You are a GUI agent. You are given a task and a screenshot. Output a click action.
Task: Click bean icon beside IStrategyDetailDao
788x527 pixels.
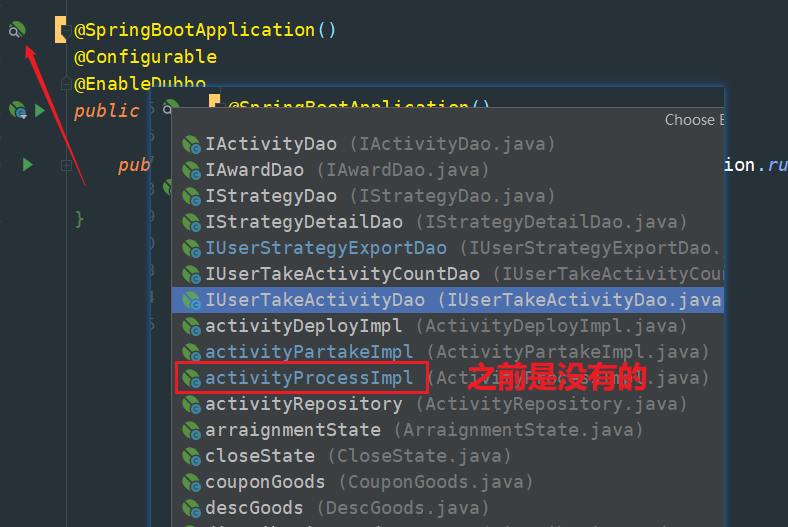[x=191, y=222]
